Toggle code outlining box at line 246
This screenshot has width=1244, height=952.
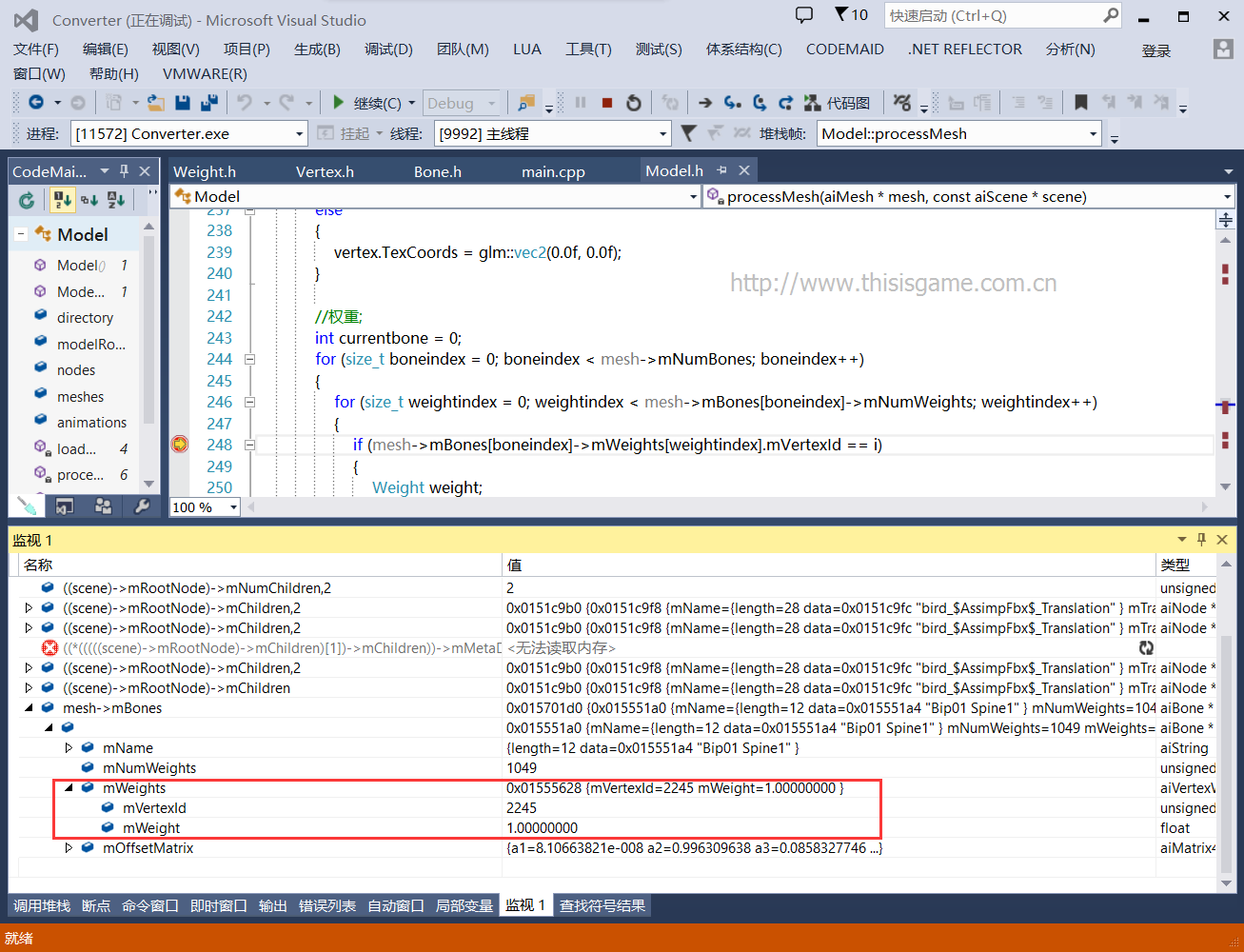(250, 403)
